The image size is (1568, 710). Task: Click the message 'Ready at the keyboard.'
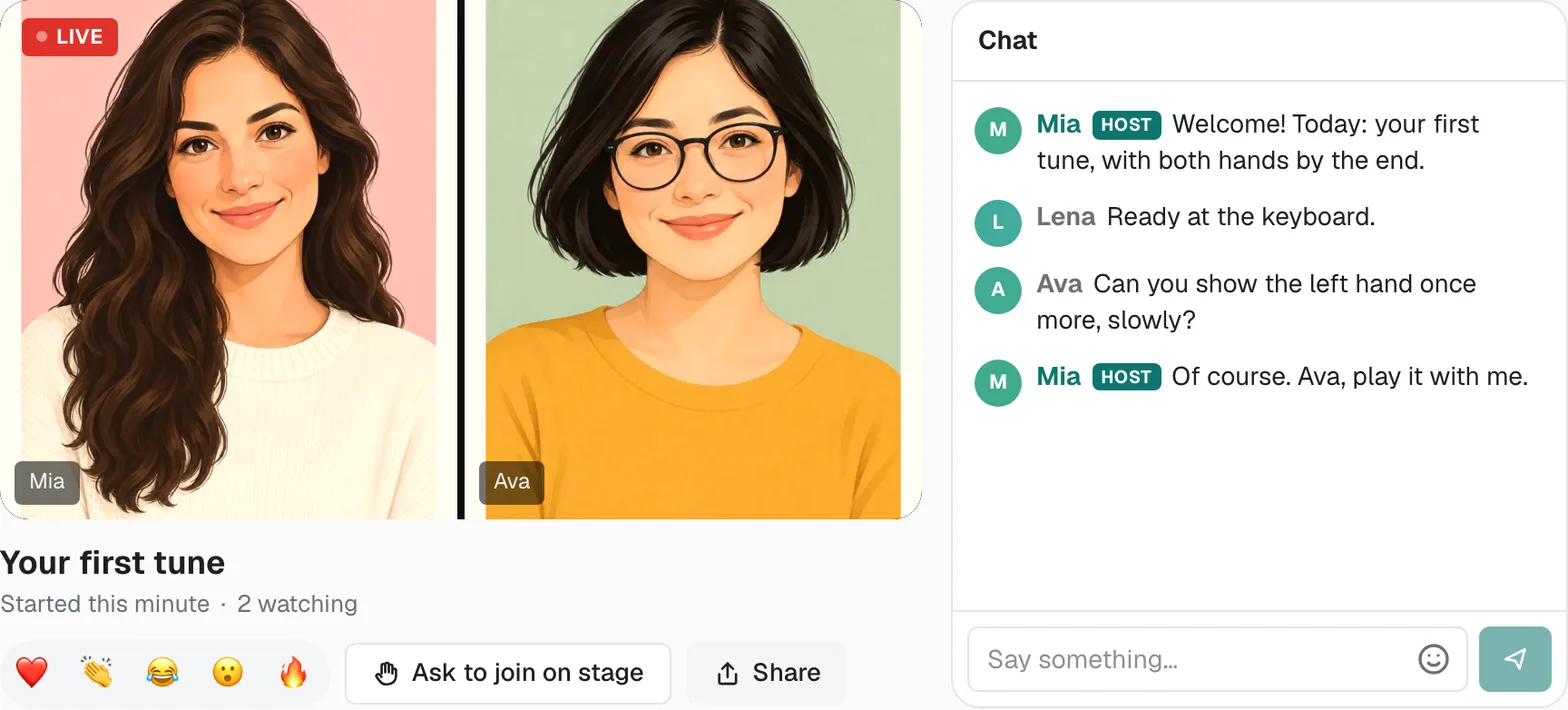[x=1241, y=217]
